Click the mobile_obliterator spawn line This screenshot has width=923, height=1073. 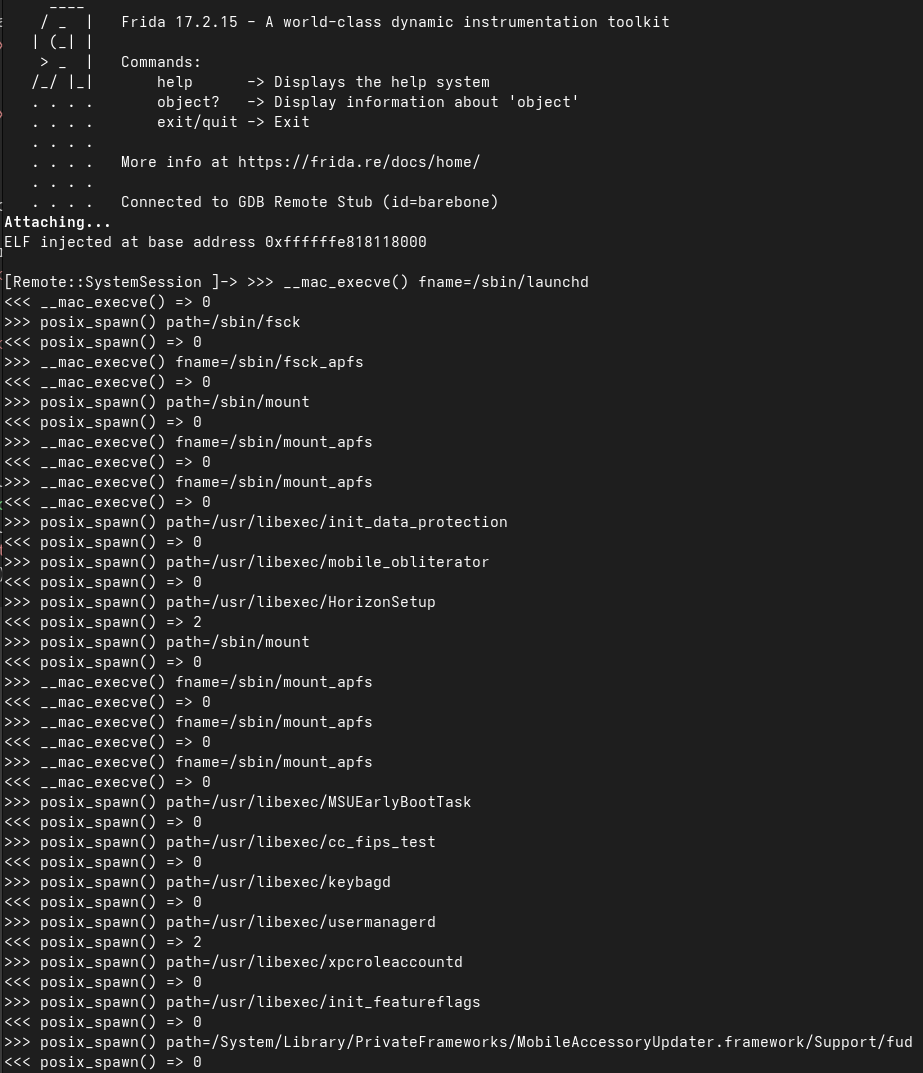tap(246, 562)
